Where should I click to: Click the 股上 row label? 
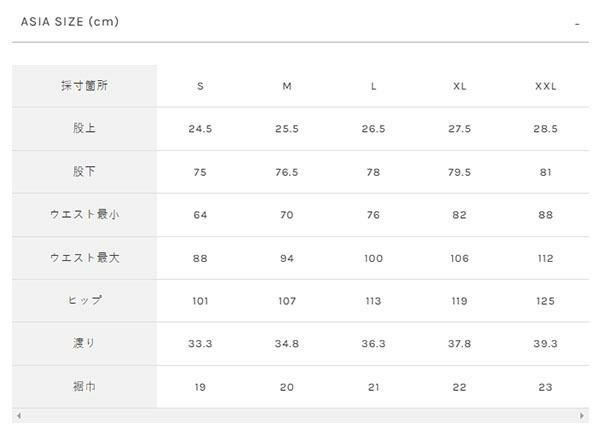[85, 129]
